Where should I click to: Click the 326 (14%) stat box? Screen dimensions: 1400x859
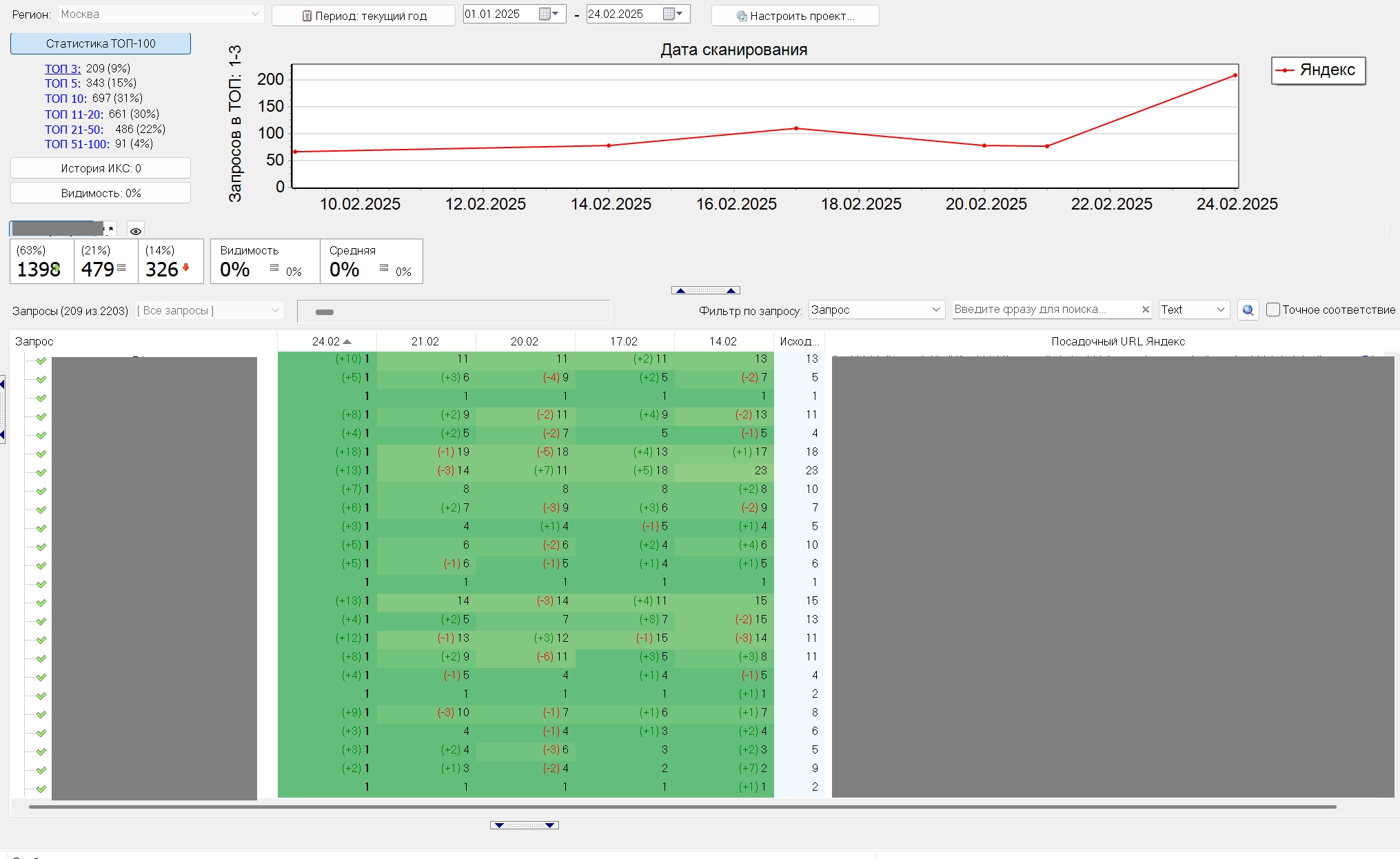(171, 261)
